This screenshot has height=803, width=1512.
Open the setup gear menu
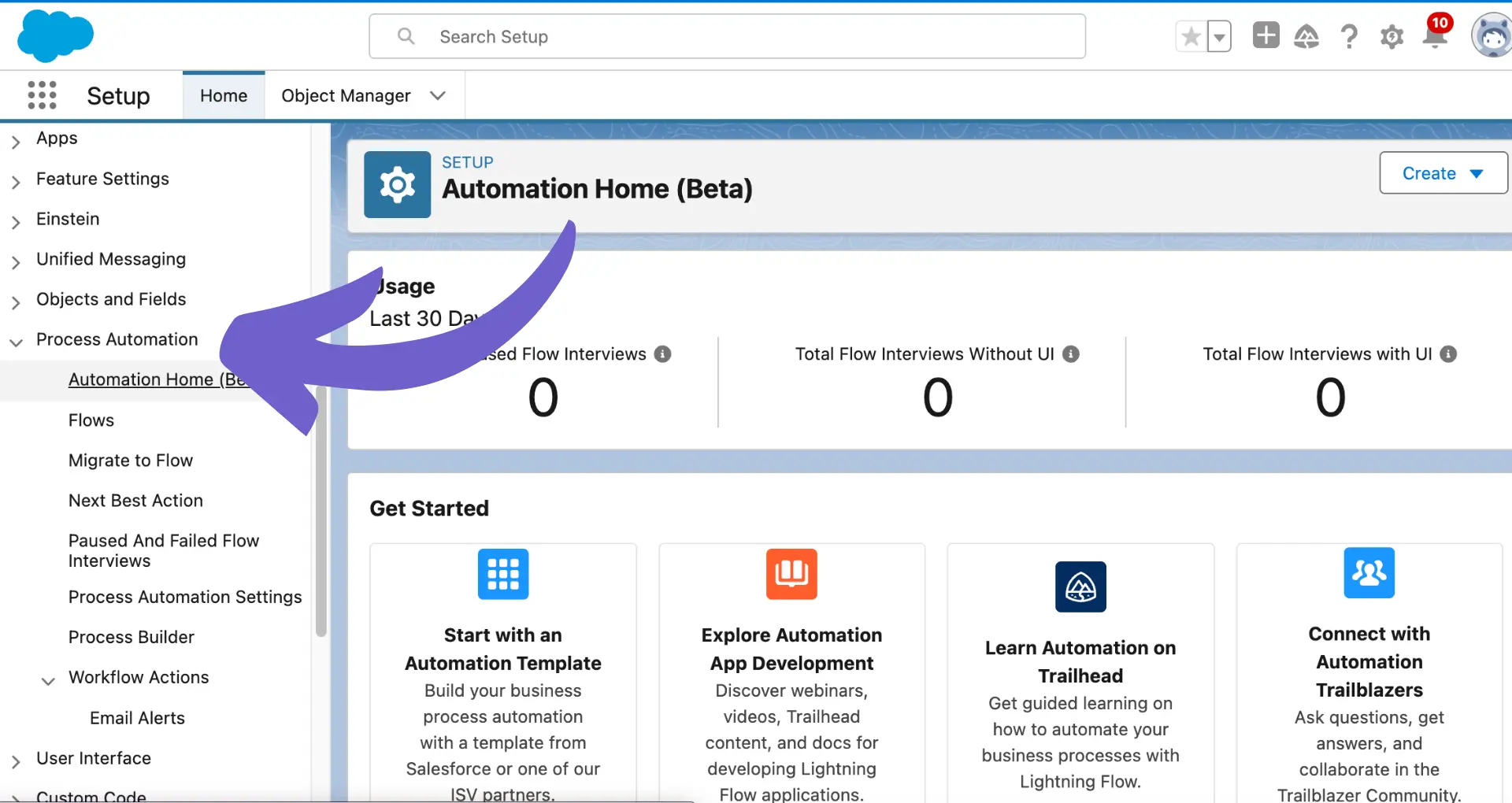click(1392, 36)
